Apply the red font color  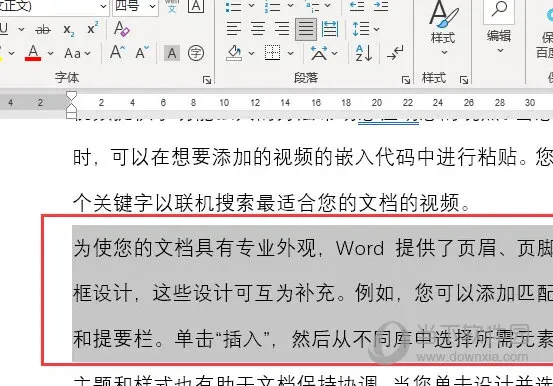33,53
